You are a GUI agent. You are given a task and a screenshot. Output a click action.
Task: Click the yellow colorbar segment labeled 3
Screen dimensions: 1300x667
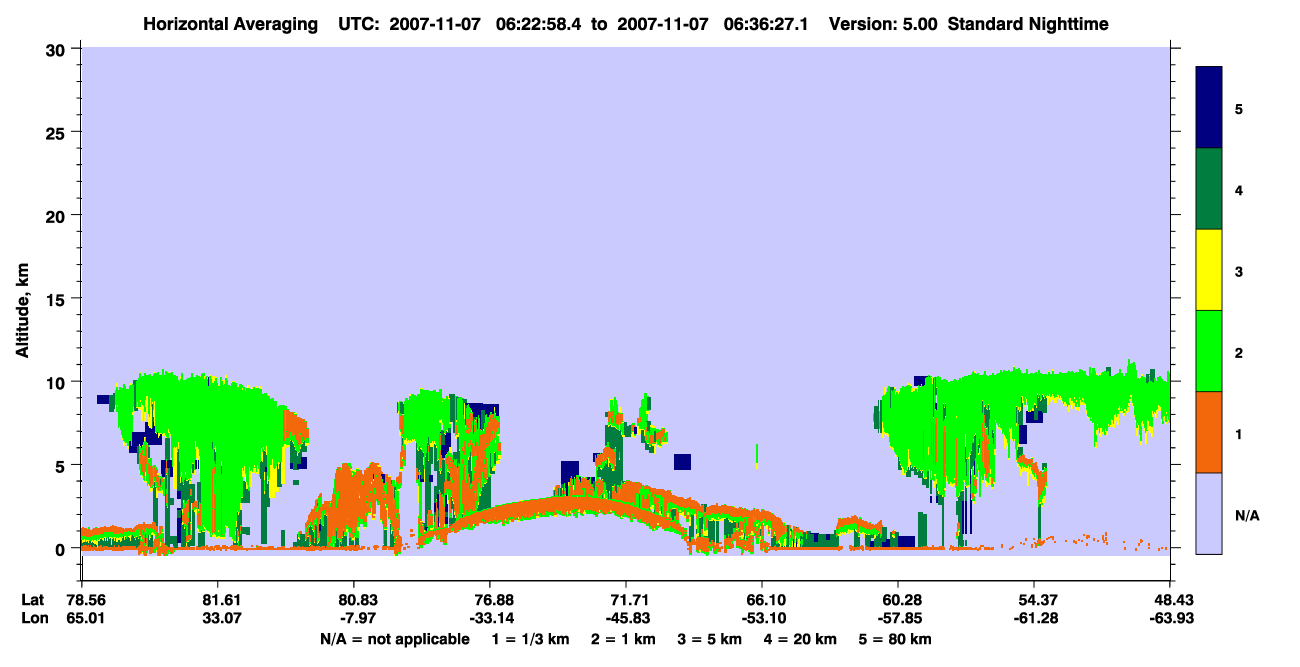(x=1209, y=270)
